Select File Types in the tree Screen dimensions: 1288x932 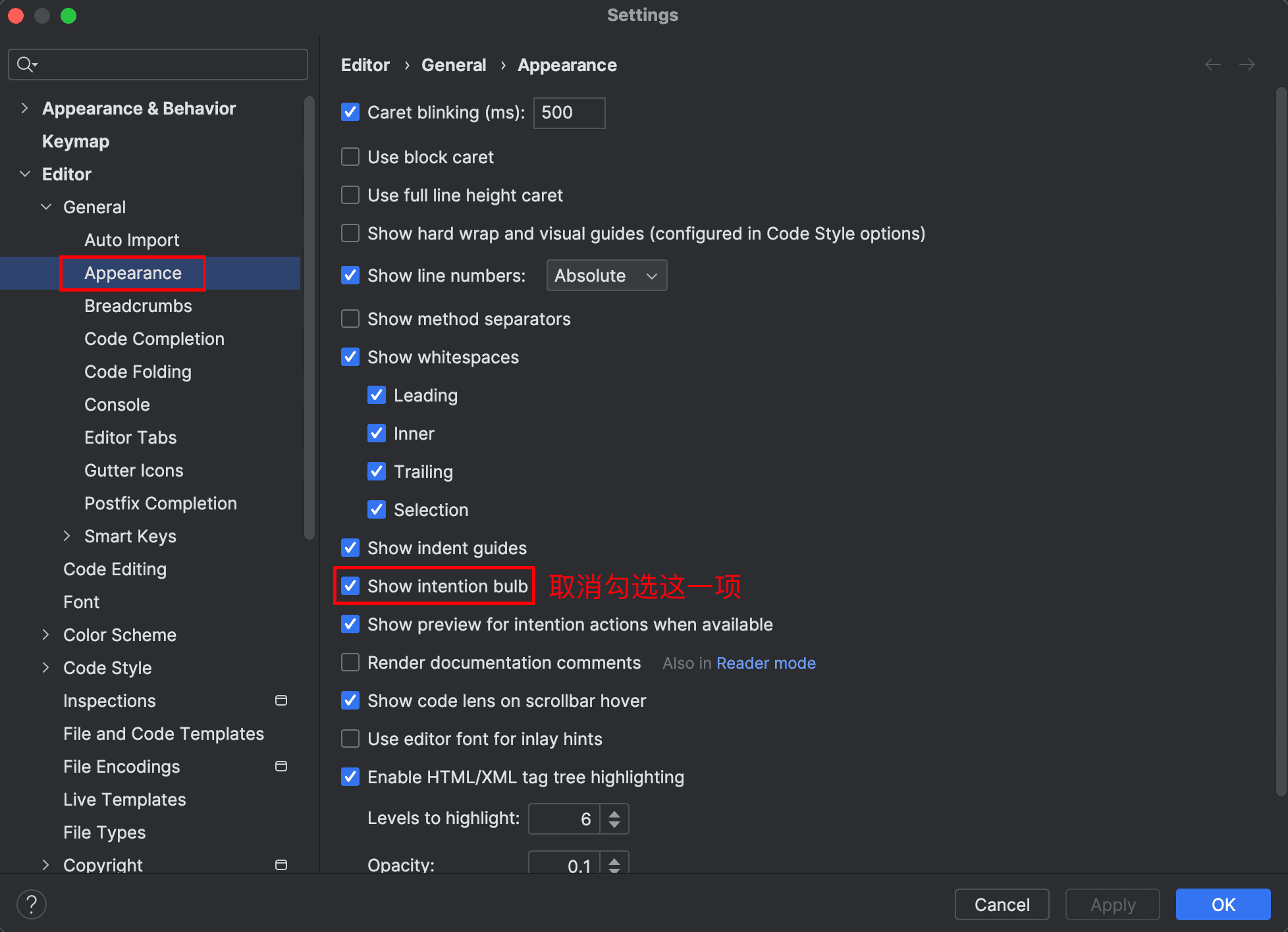[105, 832]
